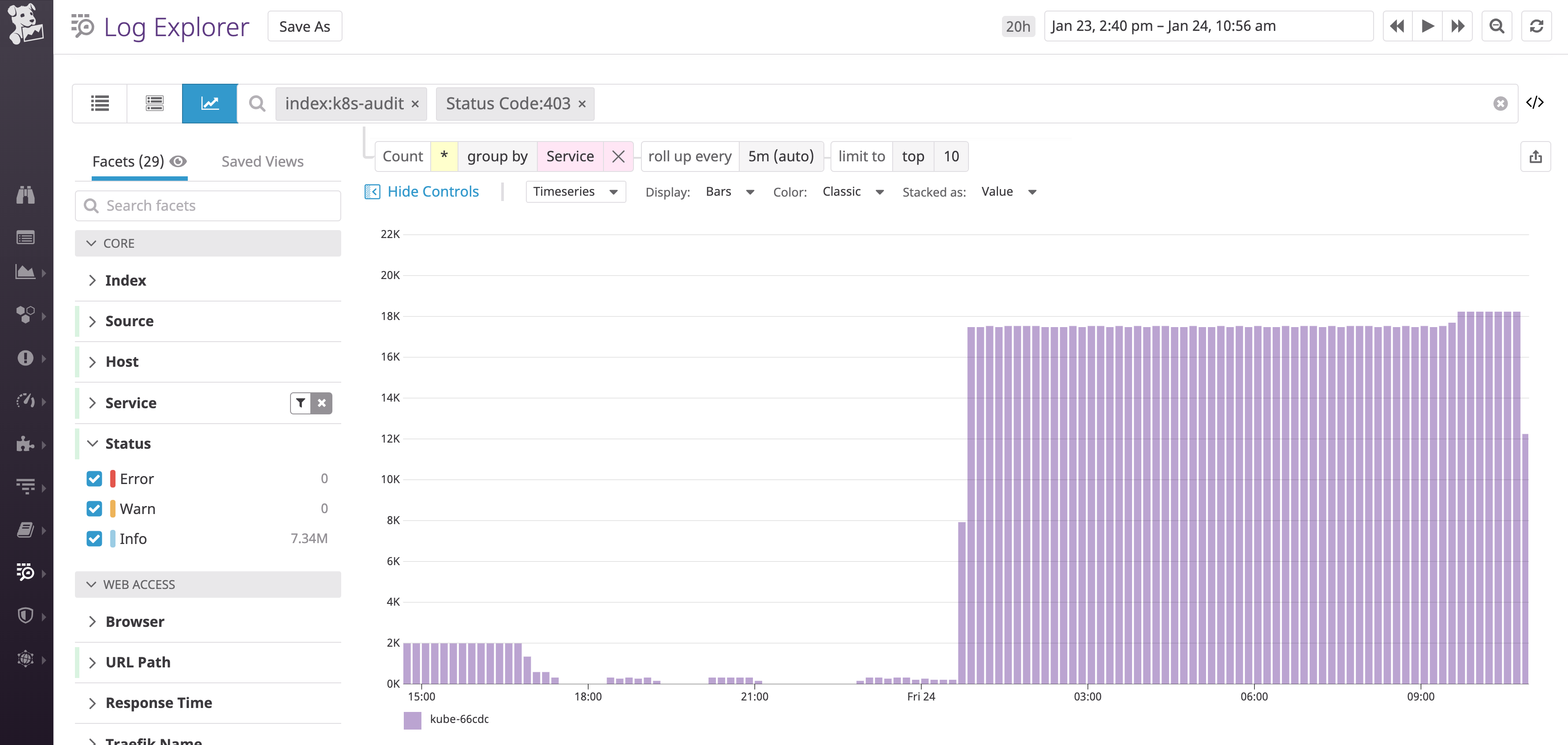Switch to the Saved Views tab

point(262,161)
